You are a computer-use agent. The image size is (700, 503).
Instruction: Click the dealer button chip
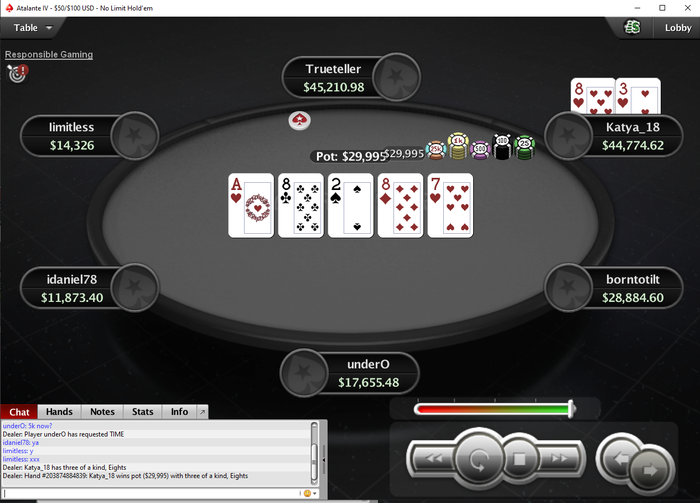[299, 121]
